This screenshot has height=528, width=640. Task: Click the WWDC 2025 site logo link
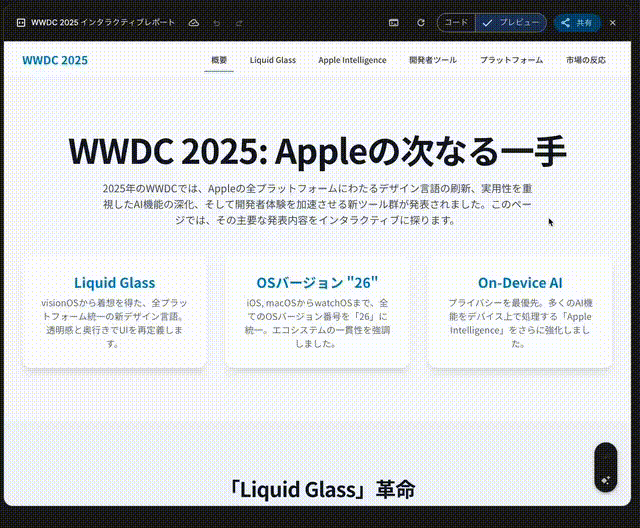click(x=55, y=60)
